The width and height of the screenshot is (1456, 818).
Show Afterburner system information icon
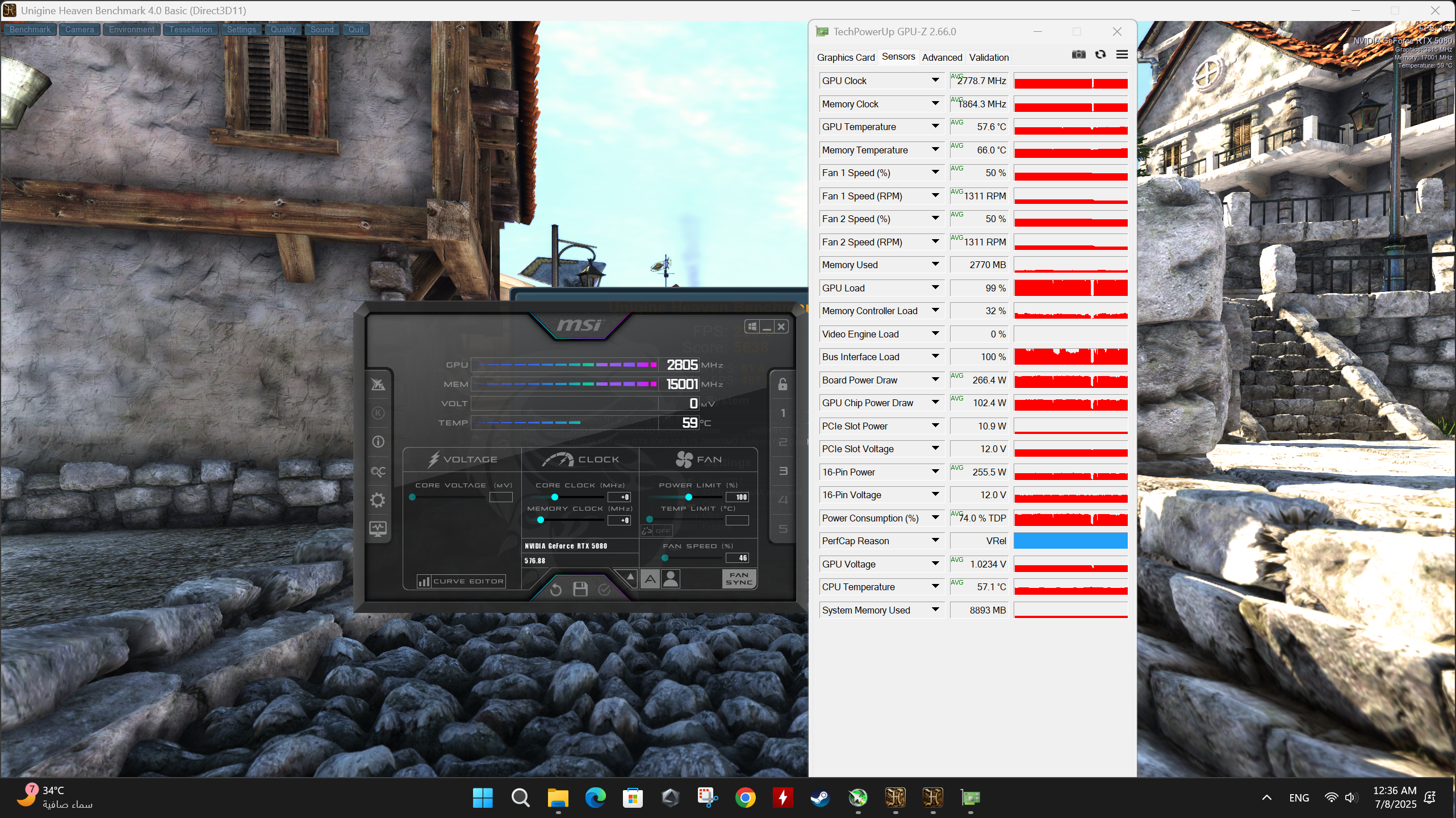pyautogui.click(x=378, y=442)
